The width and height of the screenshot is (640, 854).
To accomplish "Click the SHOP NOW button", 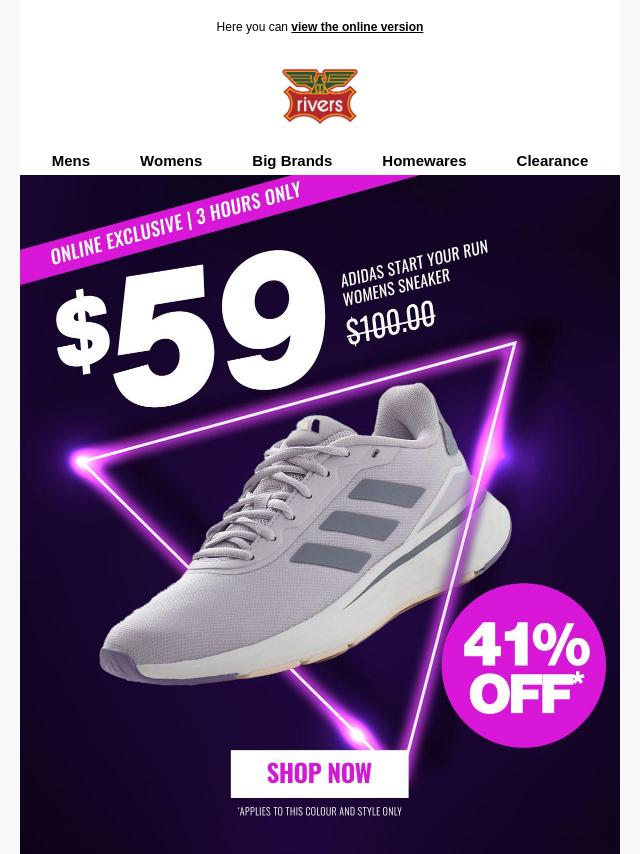I will 320,773.
